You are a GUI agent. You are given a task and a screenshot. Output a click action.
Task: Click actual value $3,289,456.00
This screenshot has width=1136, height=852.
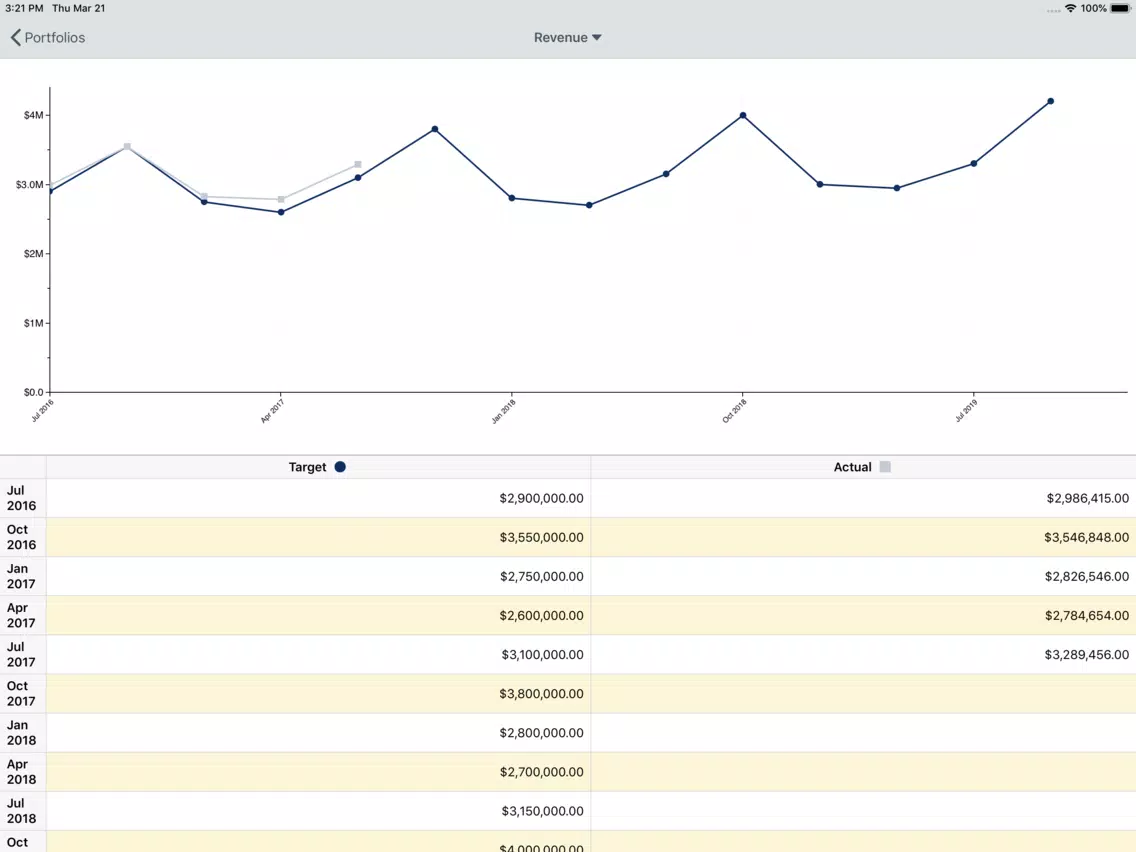click(1087, 655)
